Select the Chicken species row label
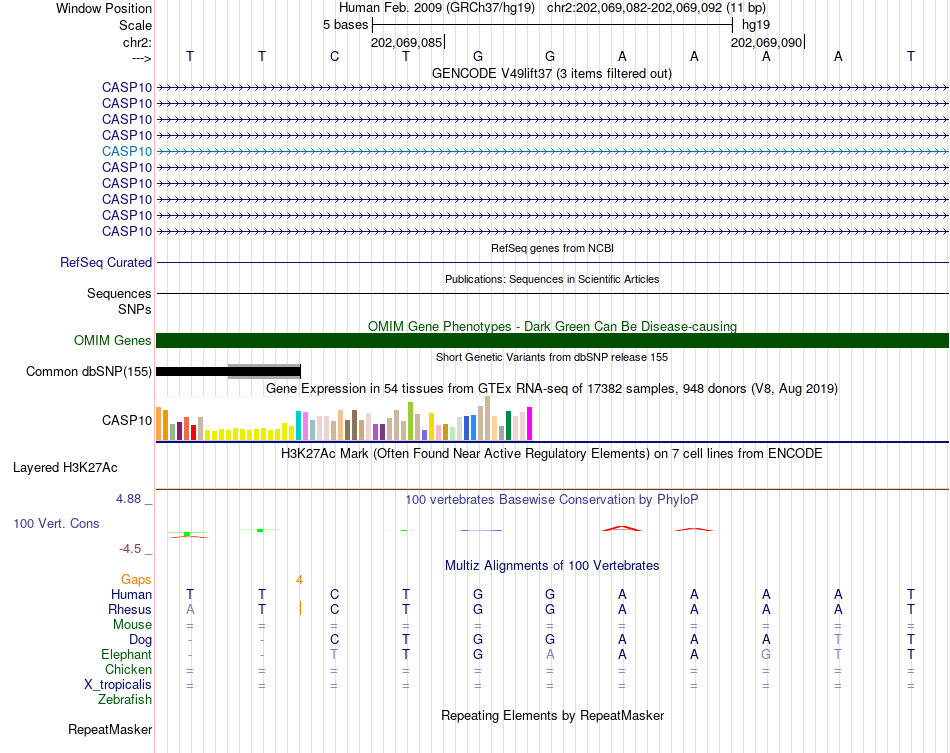Image resolution: width=950 pixels, height=753 pixels. click(128, 669)
